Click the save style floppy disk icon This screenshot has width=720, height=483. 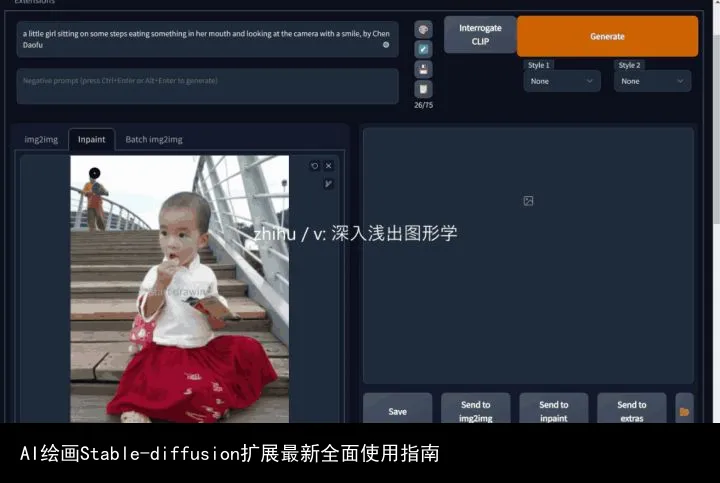point(423,69)
